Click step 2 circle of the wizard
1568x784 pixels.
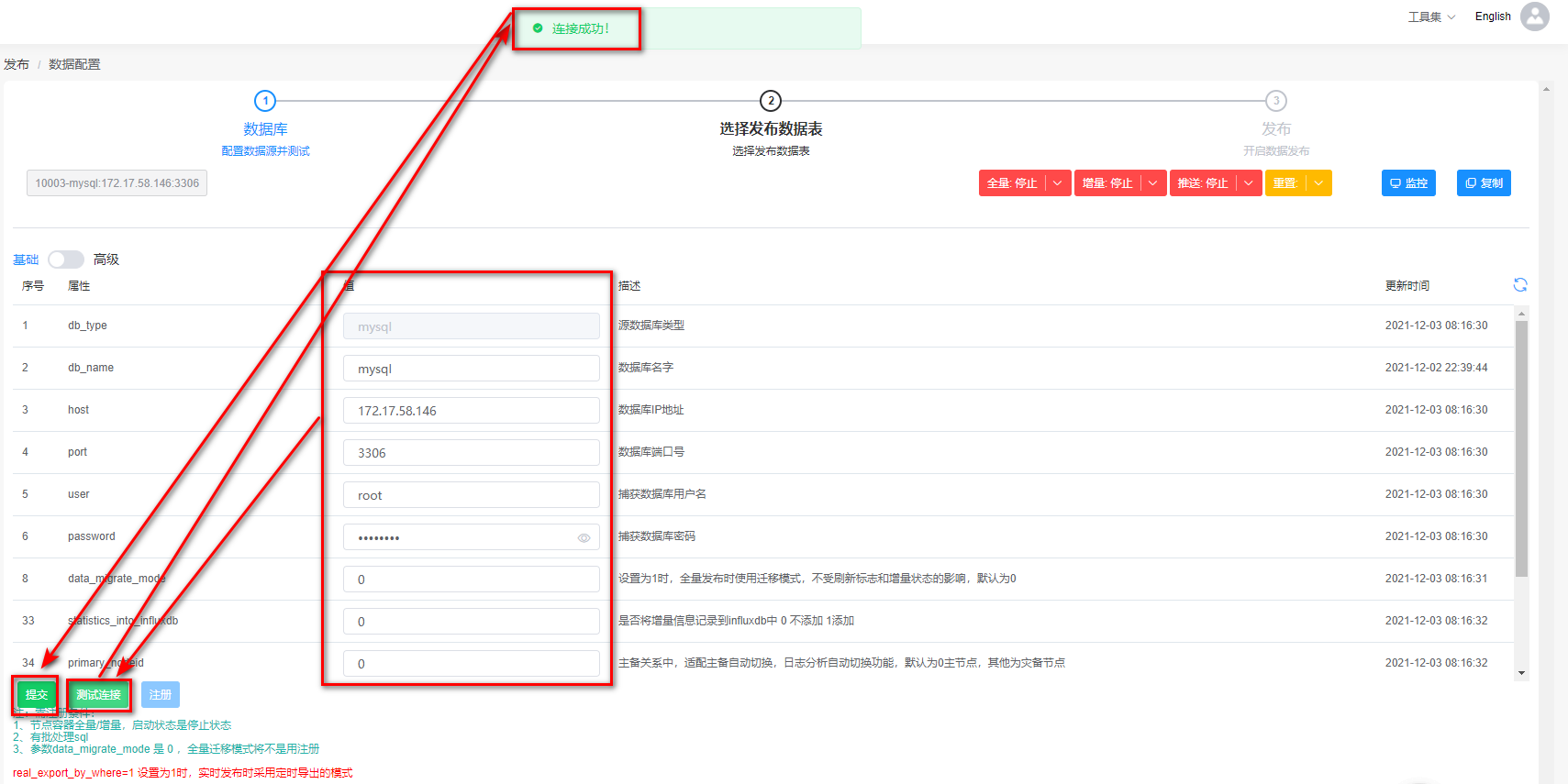pyautogui.click(x=771, y=101)
